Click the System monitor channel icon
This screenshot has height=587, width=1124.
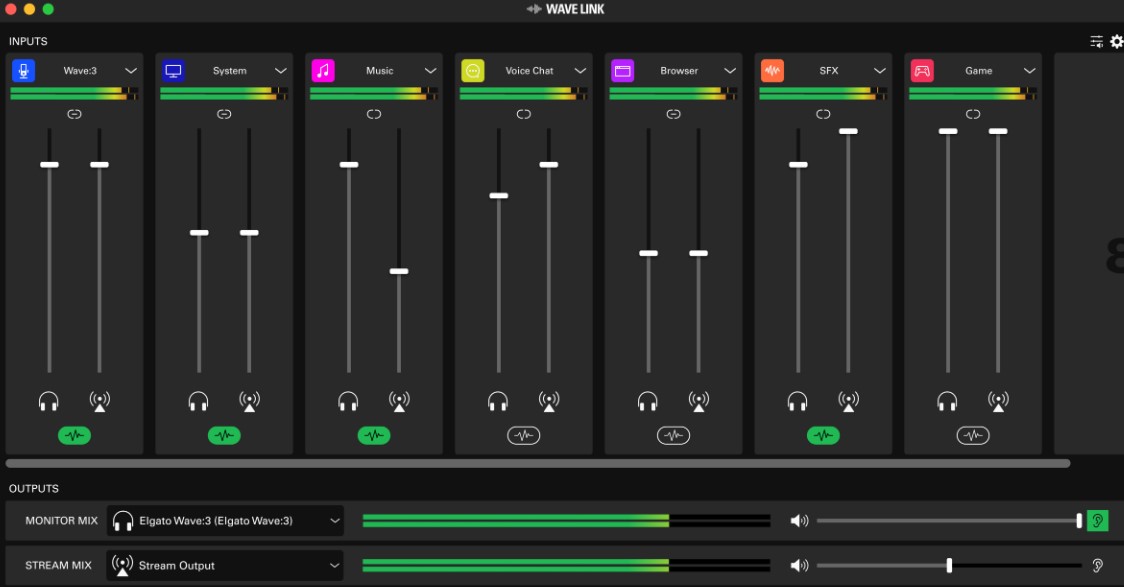pos(173,71)
